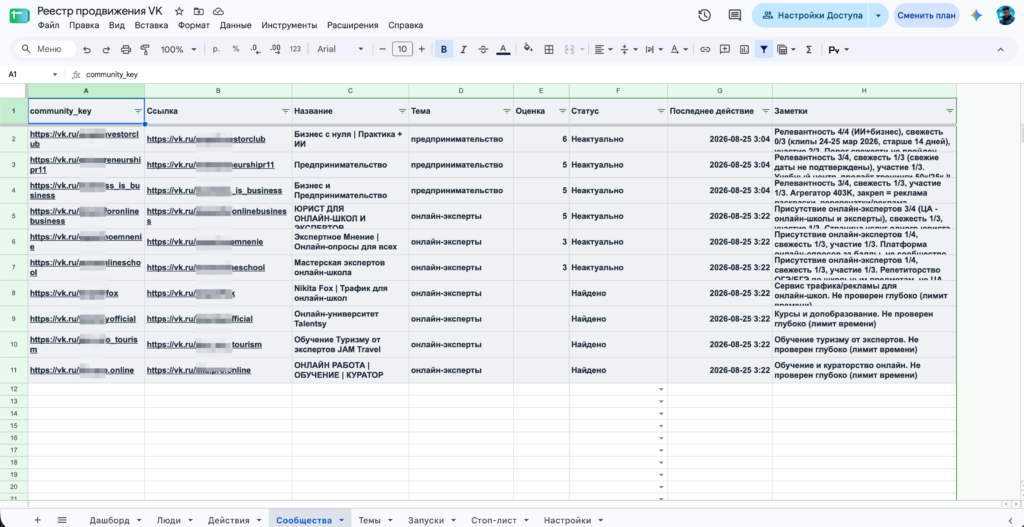The image size is (1024, 527).
Task: Toggle the filter button in the toolbar
Action: pos(763,49)
